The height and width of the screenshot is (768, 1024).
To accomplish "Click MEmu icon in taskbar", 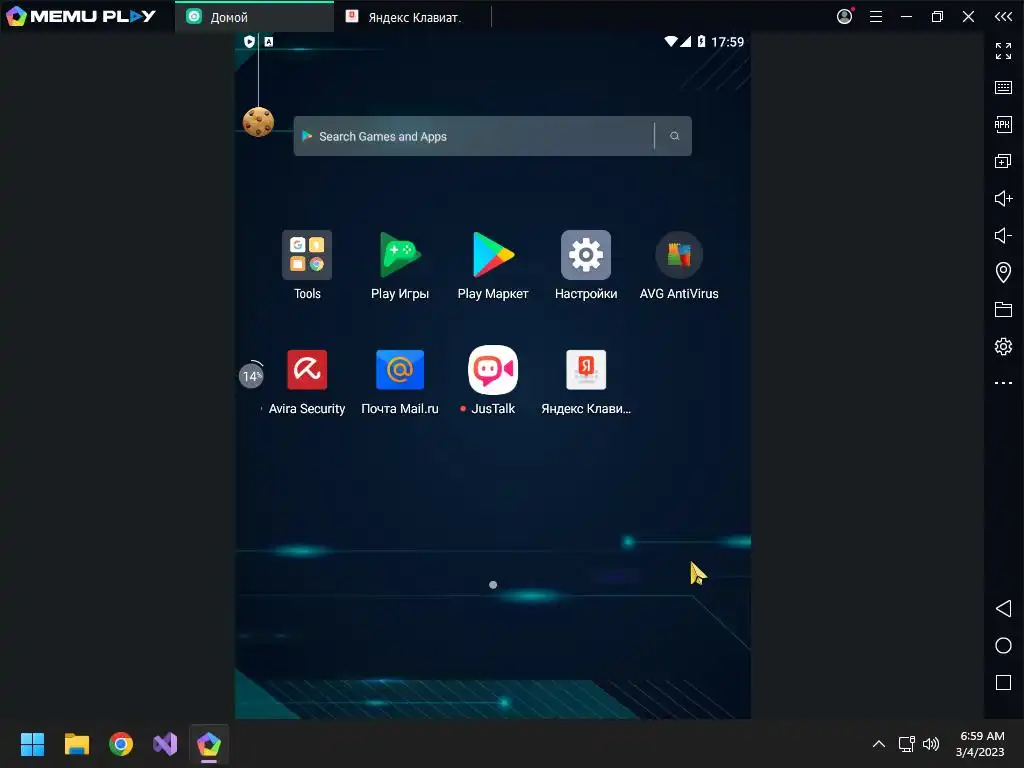I will click(209, 744).
